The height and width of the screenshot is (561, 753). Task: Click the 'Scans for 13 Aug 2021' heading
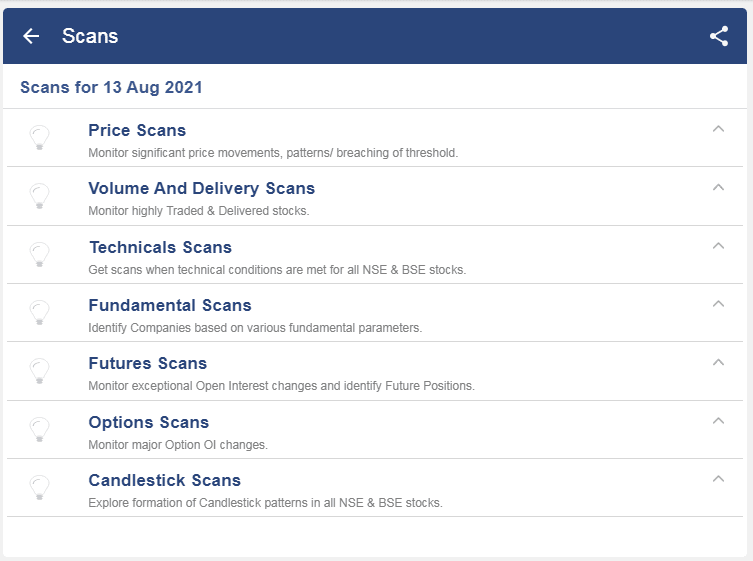point(111,87)
